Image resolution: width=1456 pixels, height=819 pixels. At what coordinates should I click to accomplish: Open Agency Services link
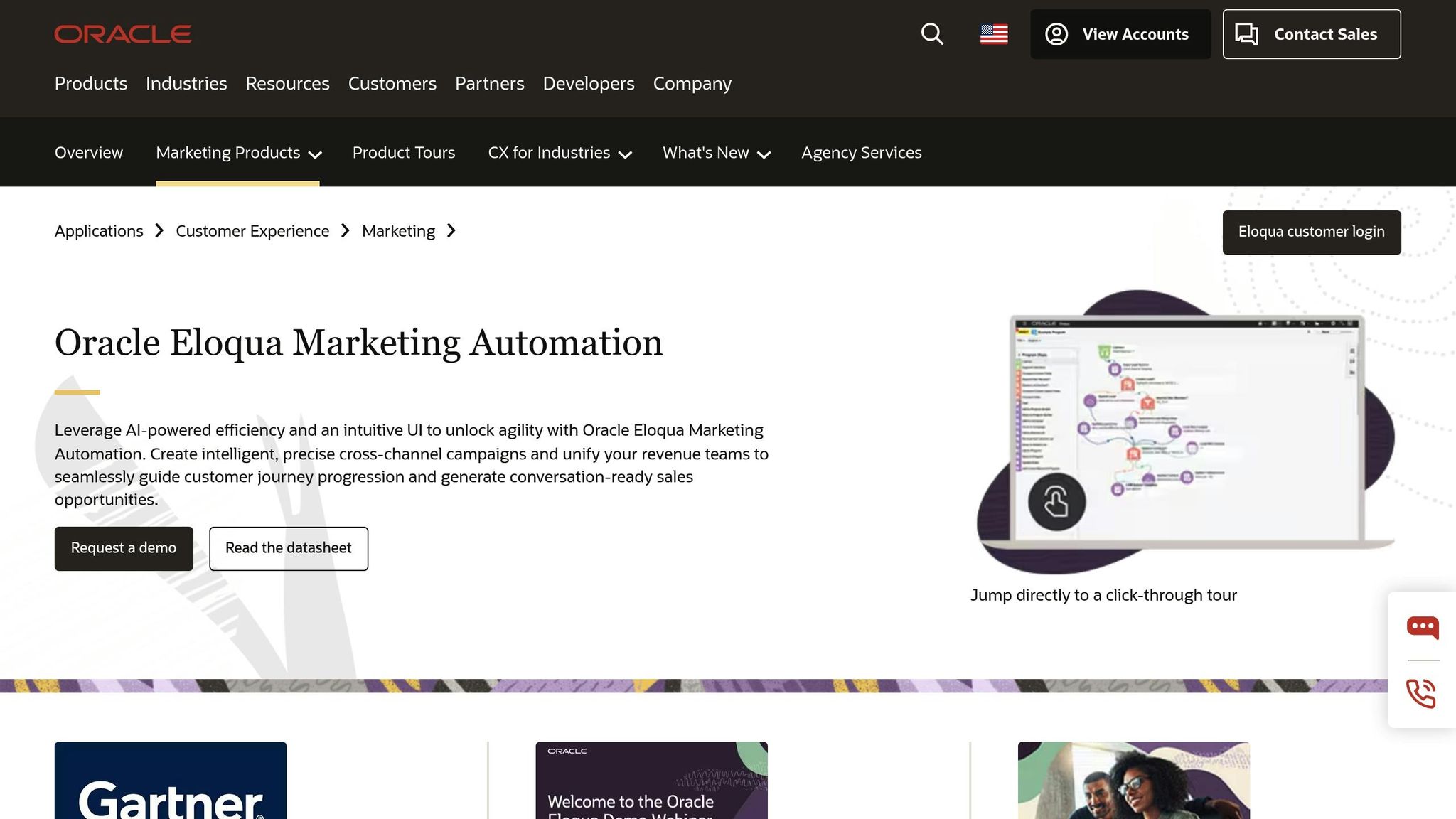tap(862, 153)
